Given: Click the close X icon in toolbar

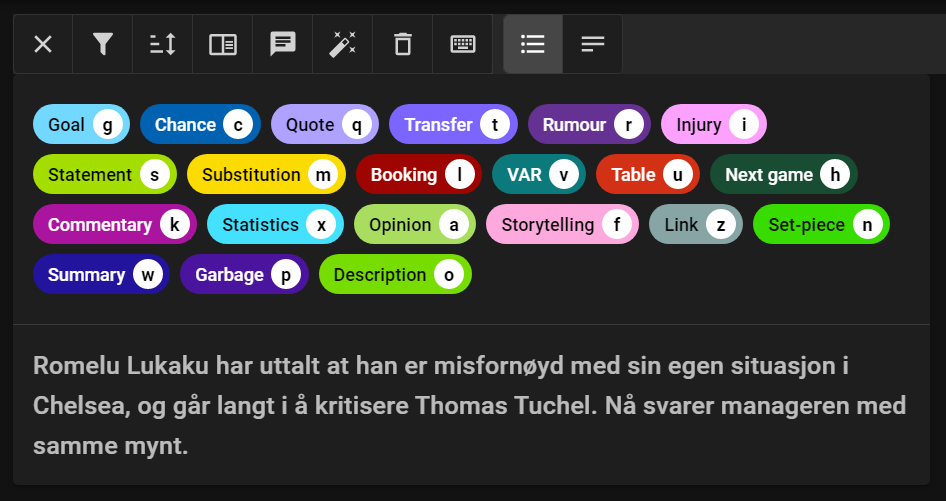Looking at the screenshot, I should [x=43, y=44].
